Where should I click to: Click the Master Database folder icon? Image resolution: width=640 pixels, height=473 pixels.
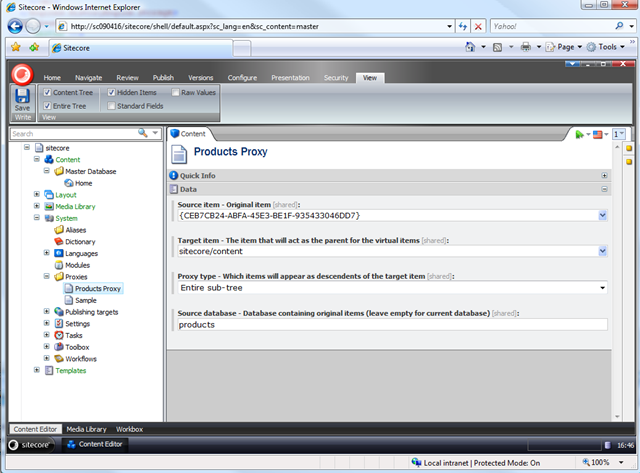tap(59, 171)
